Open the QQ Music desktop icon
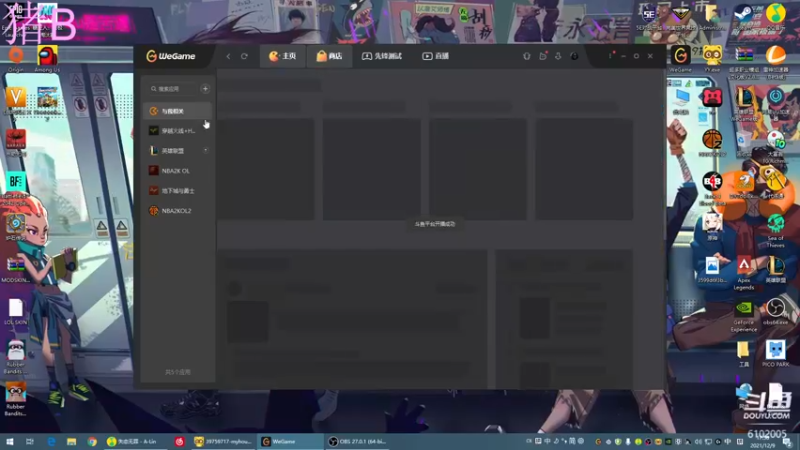The height and width of the screenshot is (450, 800). 776,15
